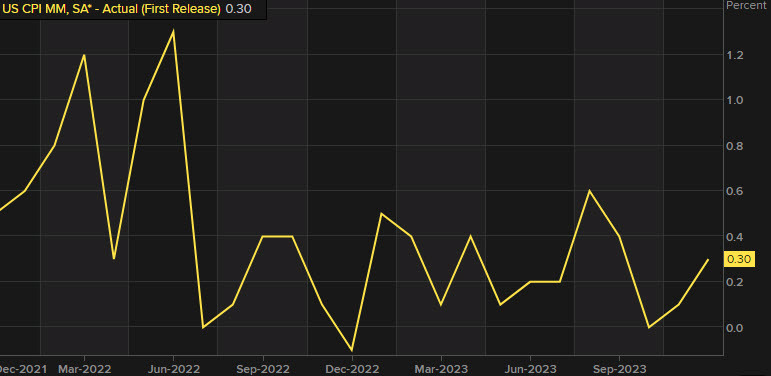Click the Percent axis unit label
Viewport: 771px width, 376px height.
(x=746, y=5)
